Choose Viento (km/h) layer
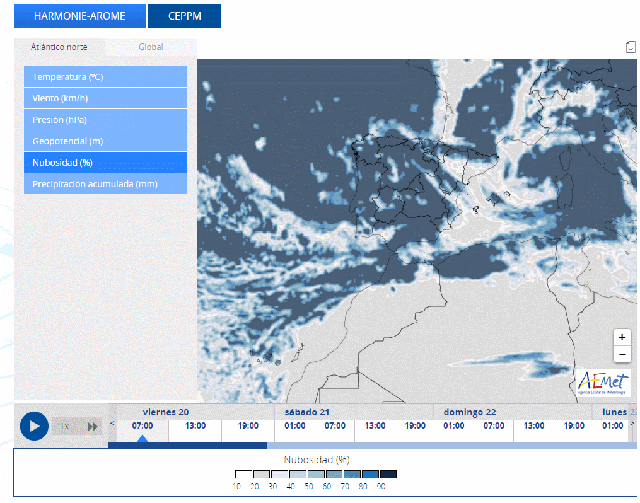640x503 pixels. [105, 98]
